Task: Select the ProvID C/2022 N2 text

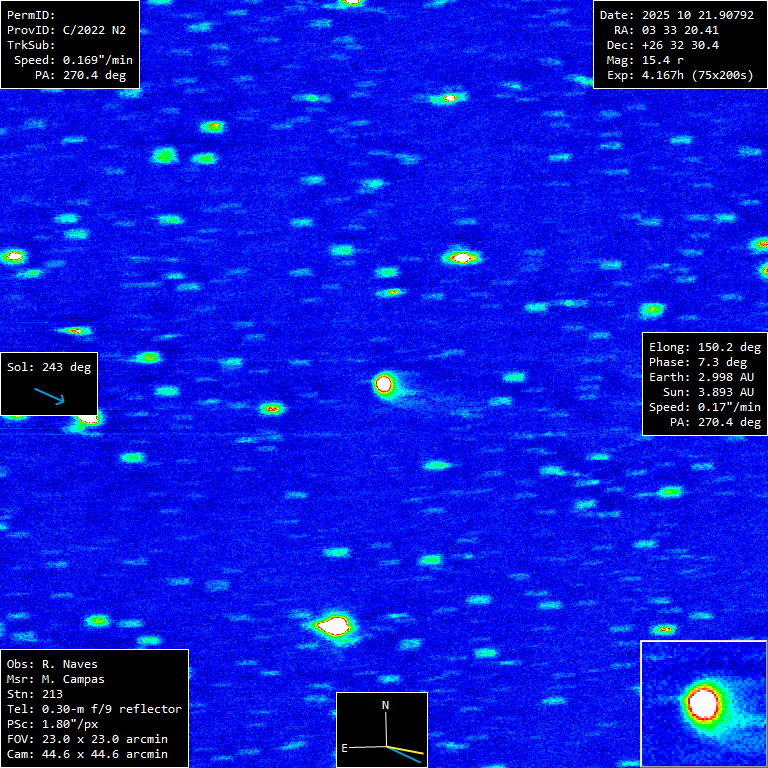Action: point(66,30)
